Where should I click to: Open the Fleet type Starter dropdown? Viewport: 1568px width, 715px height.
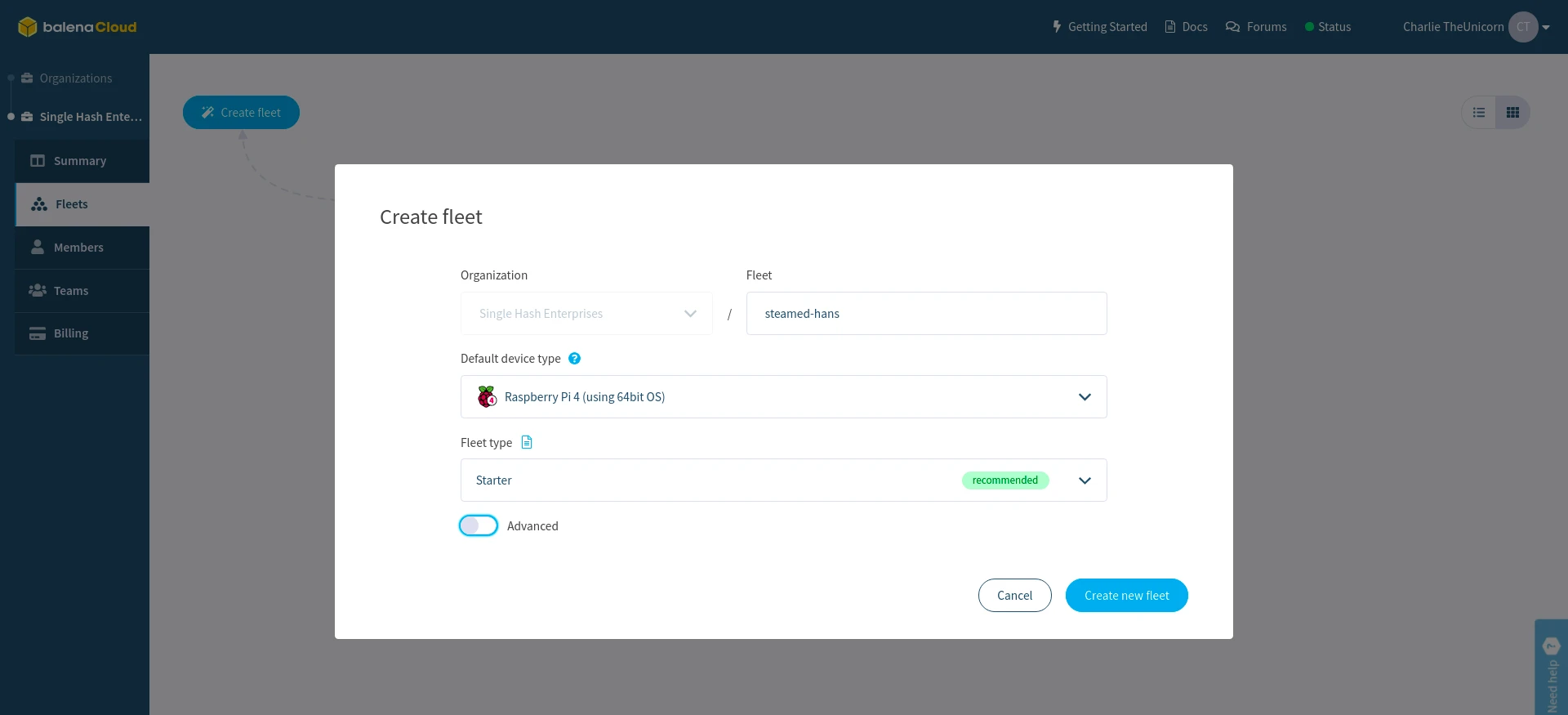tap(1085, 480)
